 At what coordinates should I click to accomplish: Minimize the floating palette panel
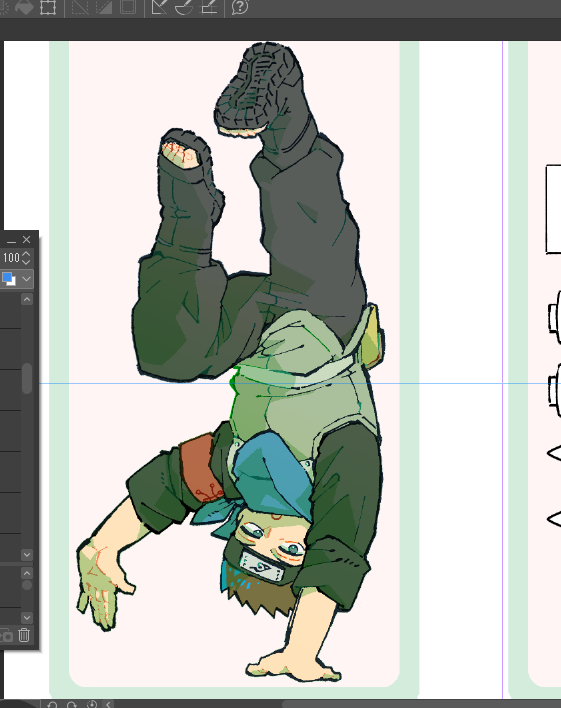pyautogui.click(x=11, y=240)
